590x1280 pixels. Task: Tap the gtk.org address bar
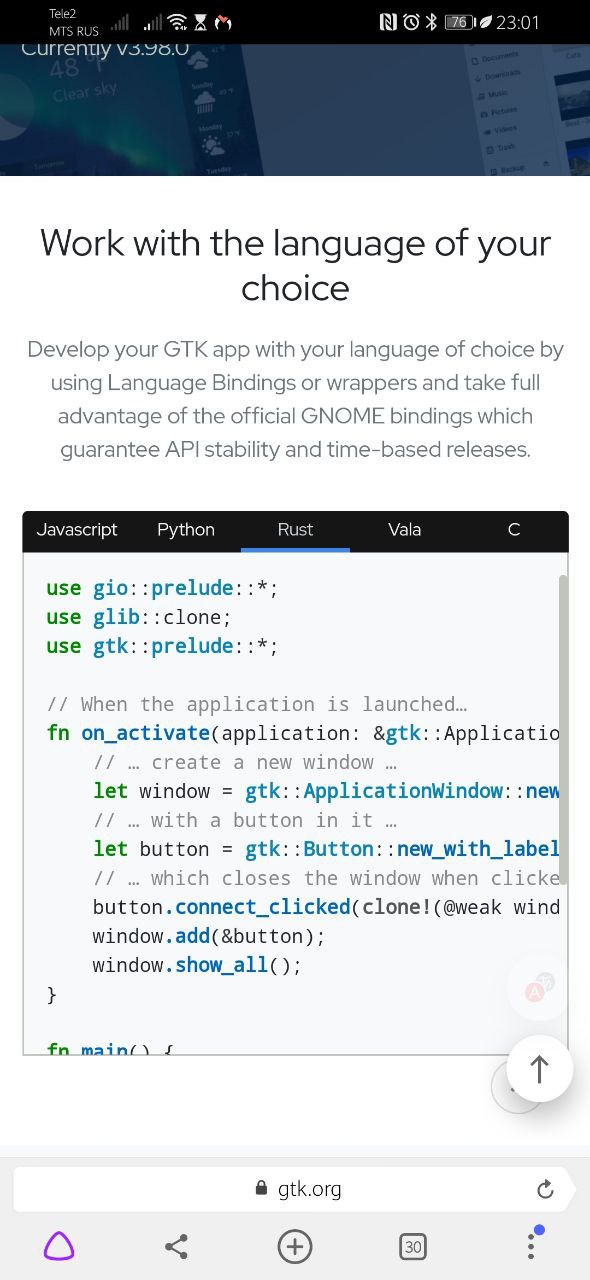295,1189
